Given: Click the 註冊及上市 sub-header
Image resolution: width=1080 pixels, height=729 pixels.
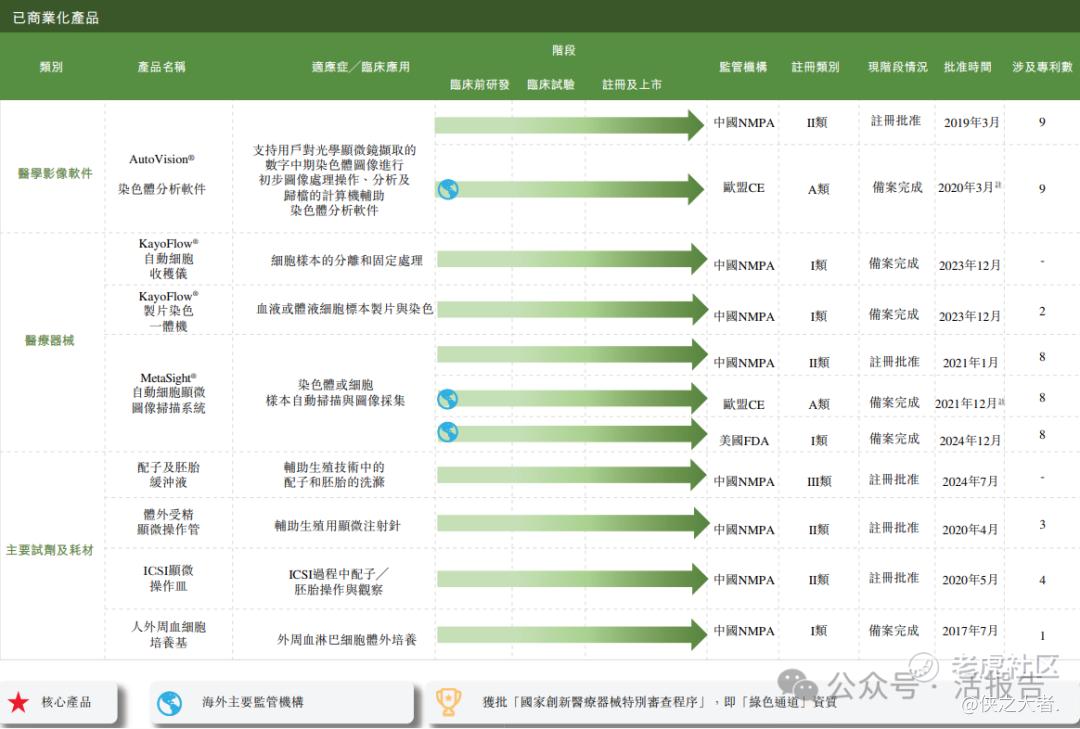Looking at the screenshot, I should point(632,85).
